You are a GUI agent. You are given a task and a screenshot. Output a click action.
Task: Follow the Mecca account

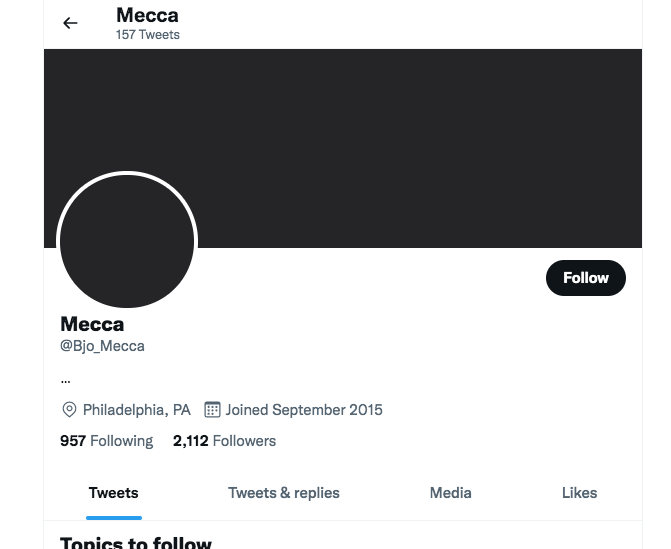point(585,278)
